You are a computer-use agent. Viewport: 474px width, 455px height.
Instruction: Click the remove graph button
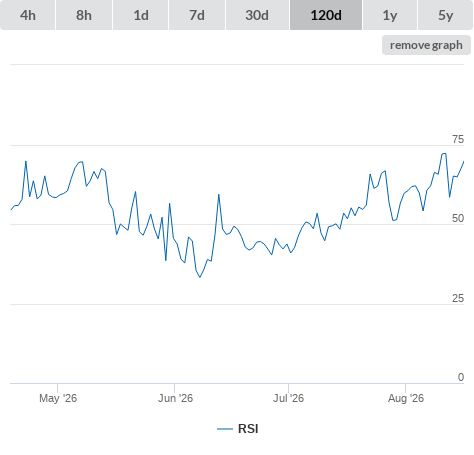click(426, 45)
